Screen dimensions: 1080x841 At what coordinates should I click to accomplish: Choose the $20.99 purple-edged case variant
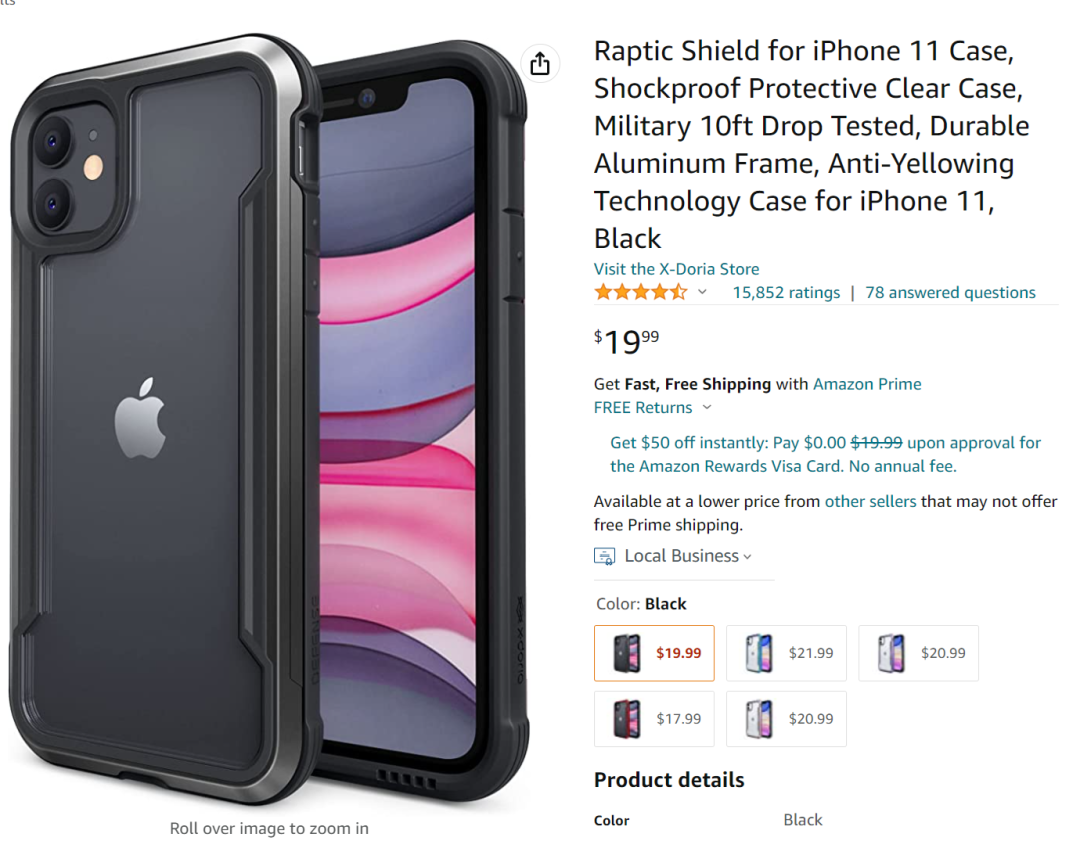tap(918, 653)
